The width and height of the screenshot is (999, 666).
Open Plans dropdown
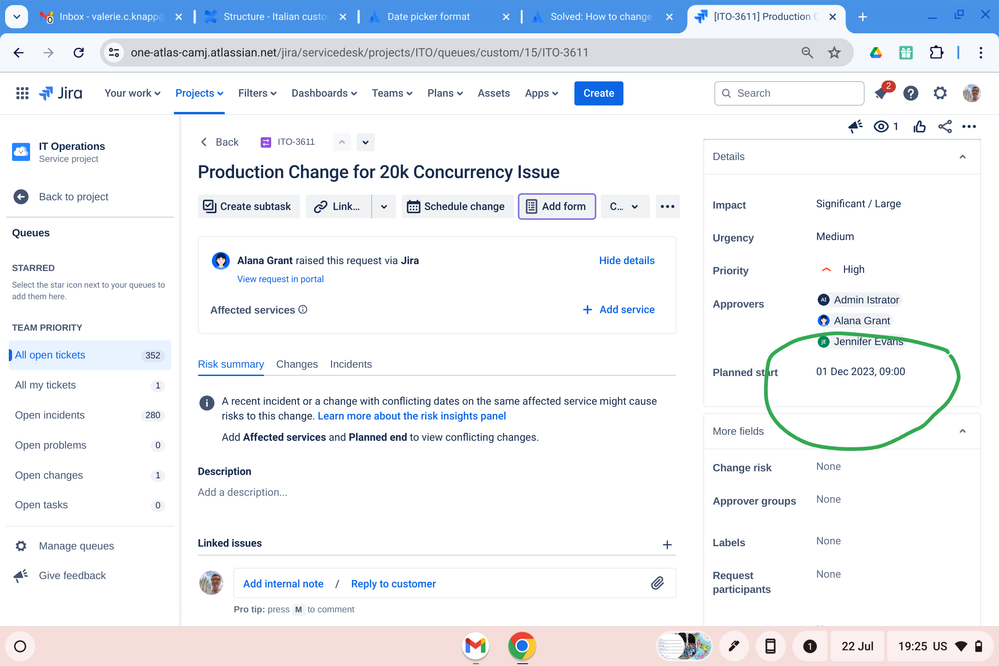point(444,93)
